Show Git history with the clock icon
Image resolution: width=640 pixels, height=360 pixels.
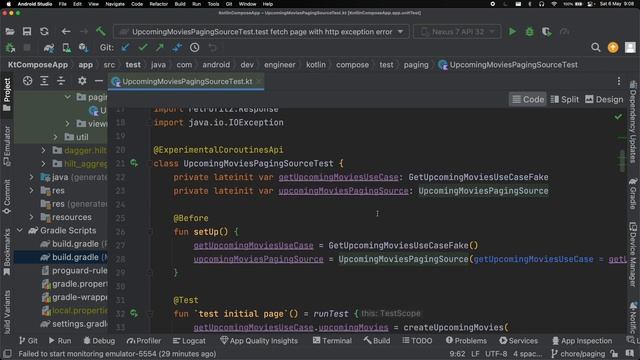pos(195,47)
